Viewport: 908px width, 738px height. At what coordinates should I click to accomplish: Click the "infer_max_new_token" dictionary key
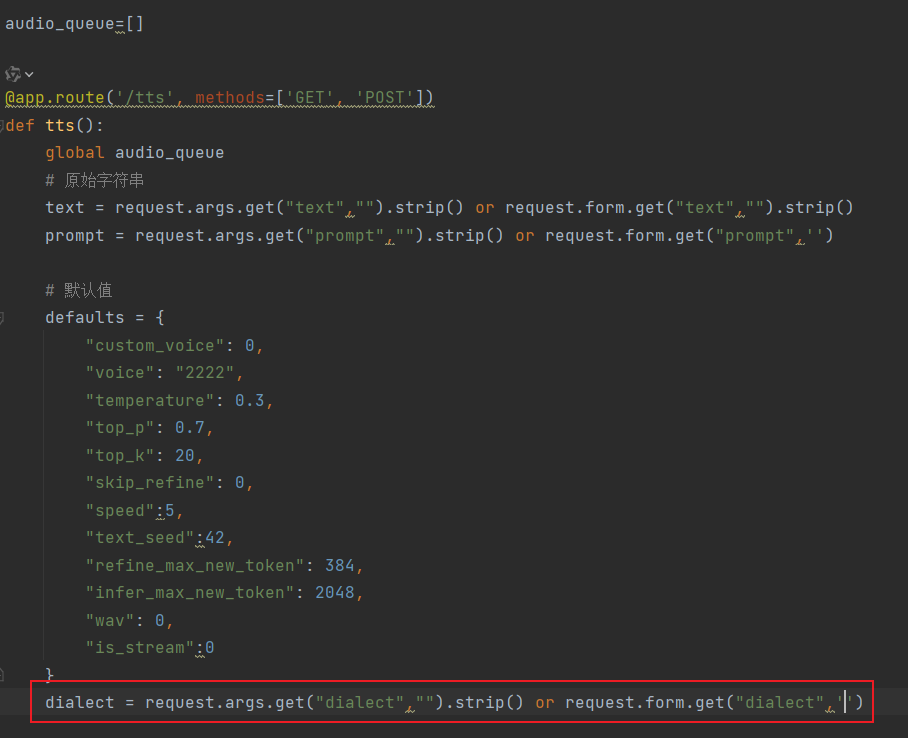[x=189, y=593]
